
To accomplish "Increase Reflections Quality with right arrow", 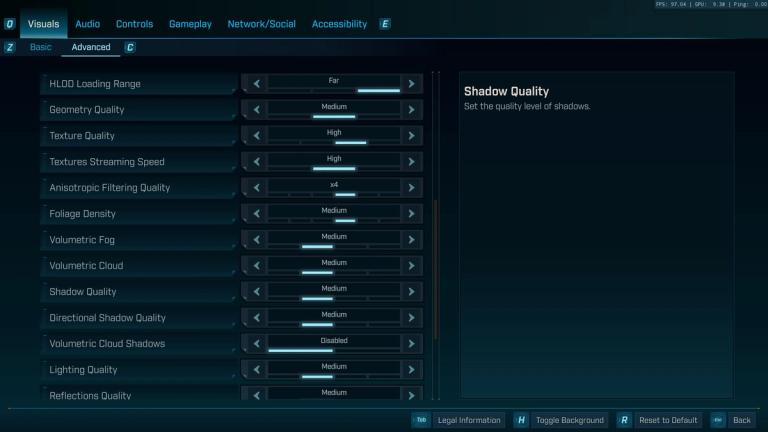I will point(411,394).
